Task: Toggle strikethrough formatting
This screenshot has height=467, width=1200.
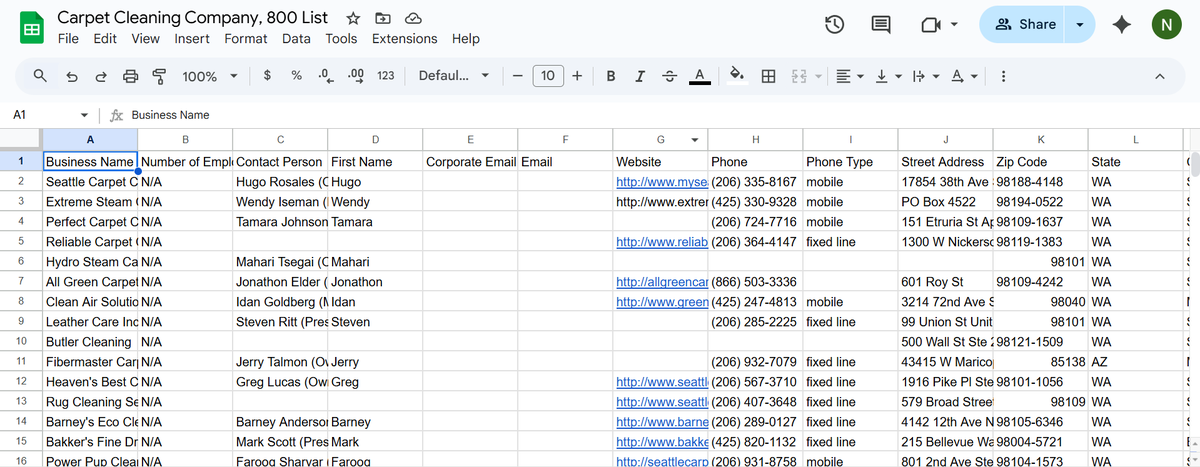Action: (669, 75)
